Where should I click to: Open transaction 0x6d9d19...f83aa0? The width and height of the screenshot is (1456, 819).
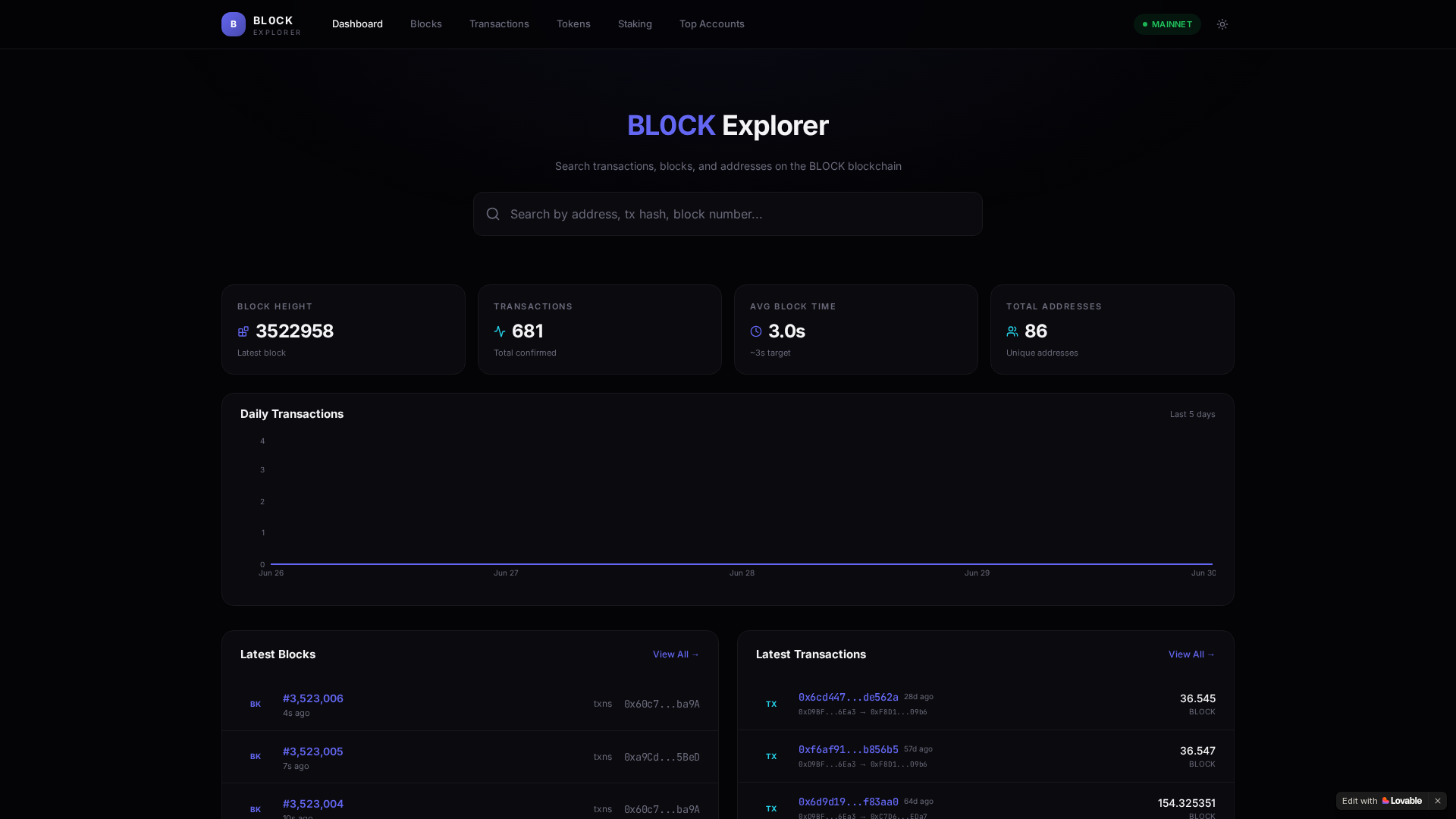pos(849,802)
